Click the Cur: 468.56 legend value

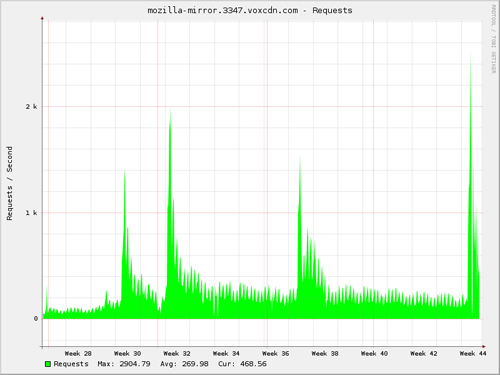click(242, 364)
